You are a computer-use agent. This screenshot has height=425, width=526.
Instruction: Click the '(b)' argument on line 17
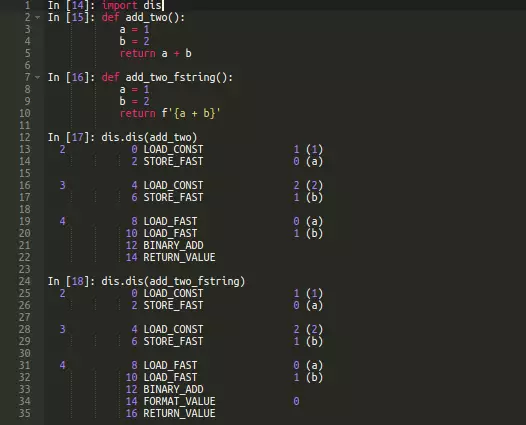314,197
